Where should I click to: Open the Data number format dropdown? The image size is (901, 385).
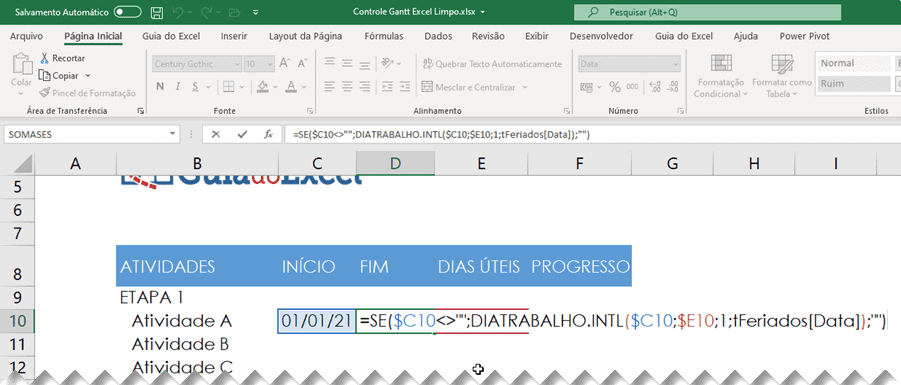tap(675, 64)
